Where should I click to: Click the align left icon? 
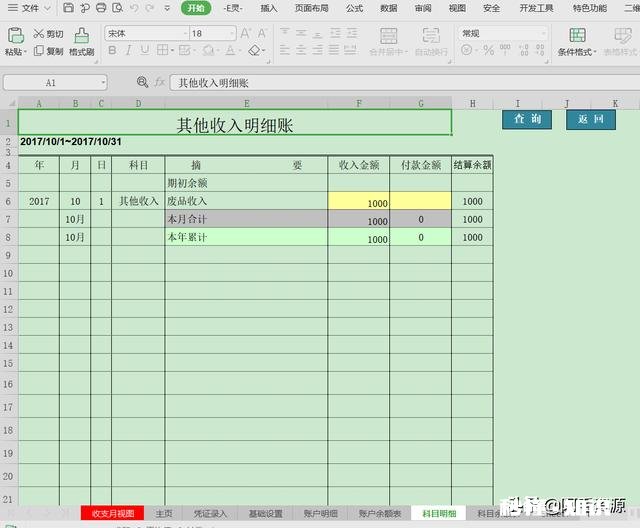point(284,50)
